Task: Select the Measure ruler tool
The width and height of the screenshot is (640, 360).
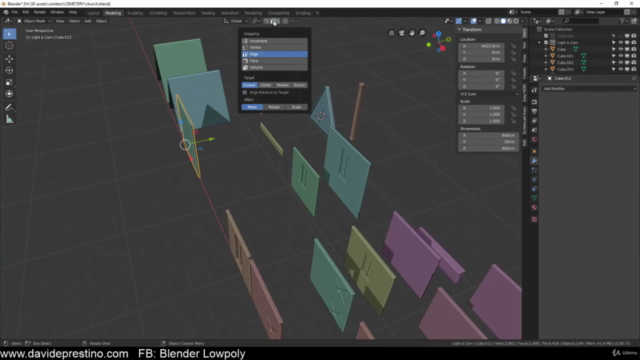Action: click(9, 120)
